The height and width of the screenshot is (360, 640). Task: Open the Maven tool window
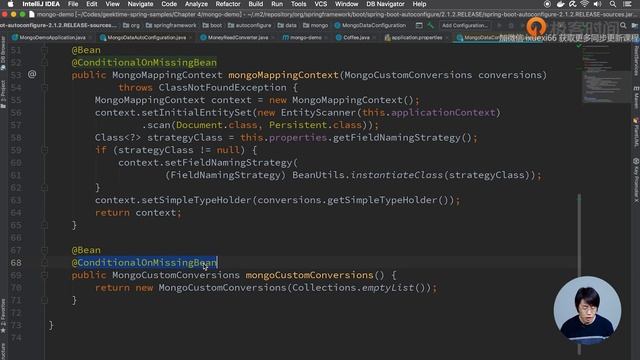point(636,97)
